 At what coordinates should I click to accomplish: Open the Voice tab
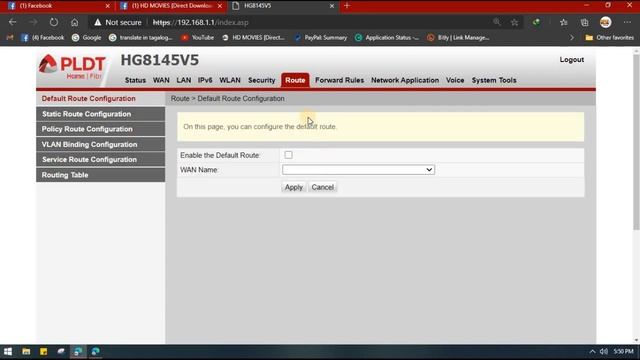[x=455, y=80]
